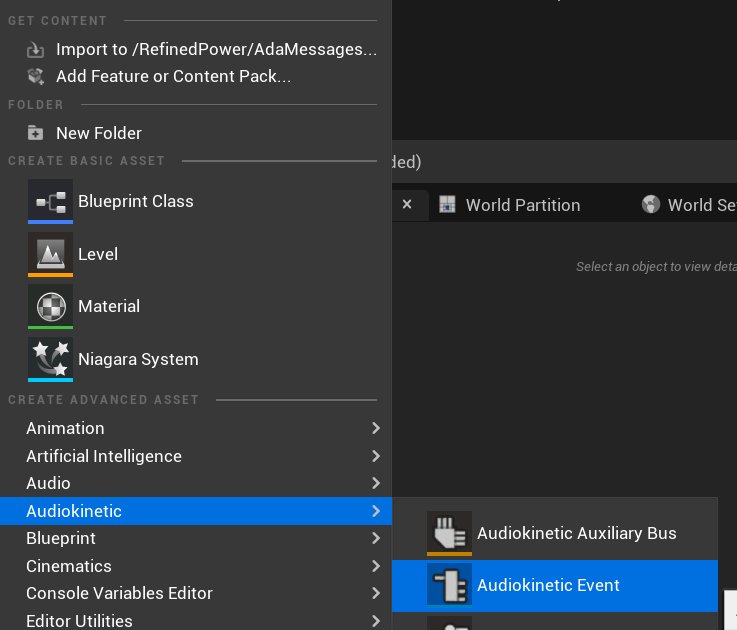The image size is (737, 630).
Task: Choose Import to /RefinedPower/AdaMessages...
Action: pyautogui.click(x=196, y=49)
